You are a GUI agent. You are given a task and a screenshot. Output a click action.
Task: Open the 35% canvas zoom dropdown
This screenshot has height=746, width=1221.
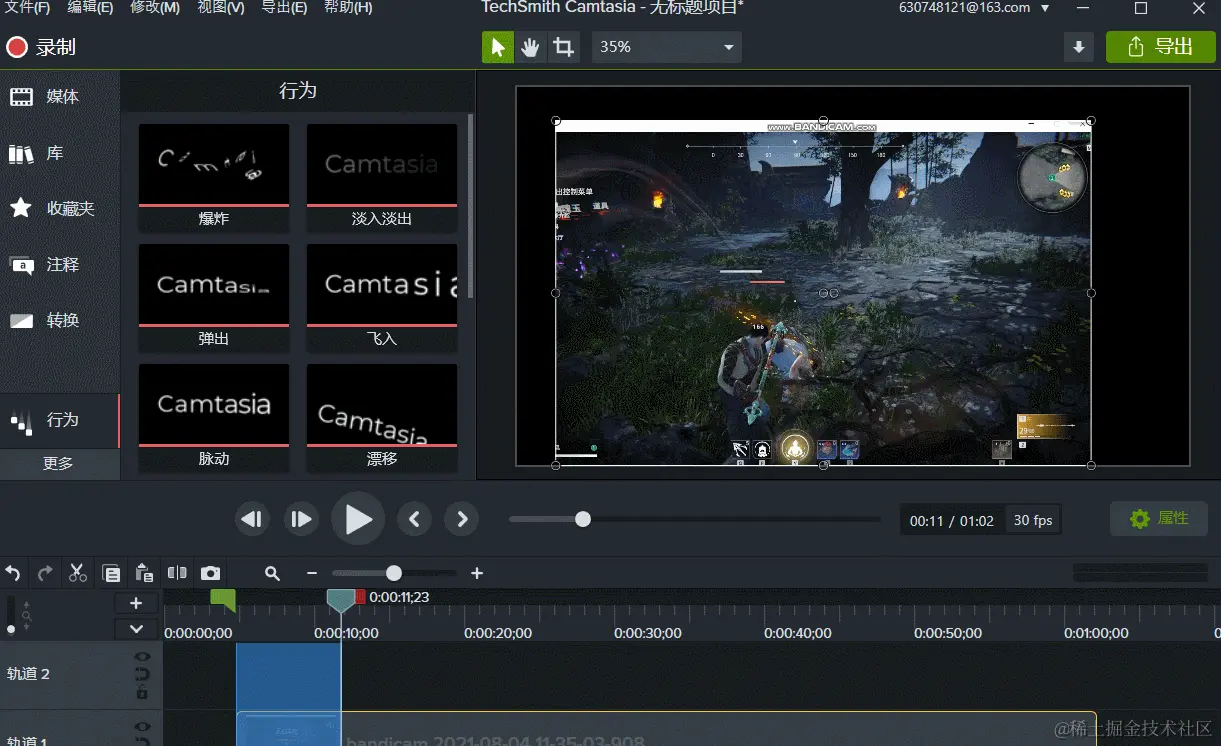click(667, 47)
